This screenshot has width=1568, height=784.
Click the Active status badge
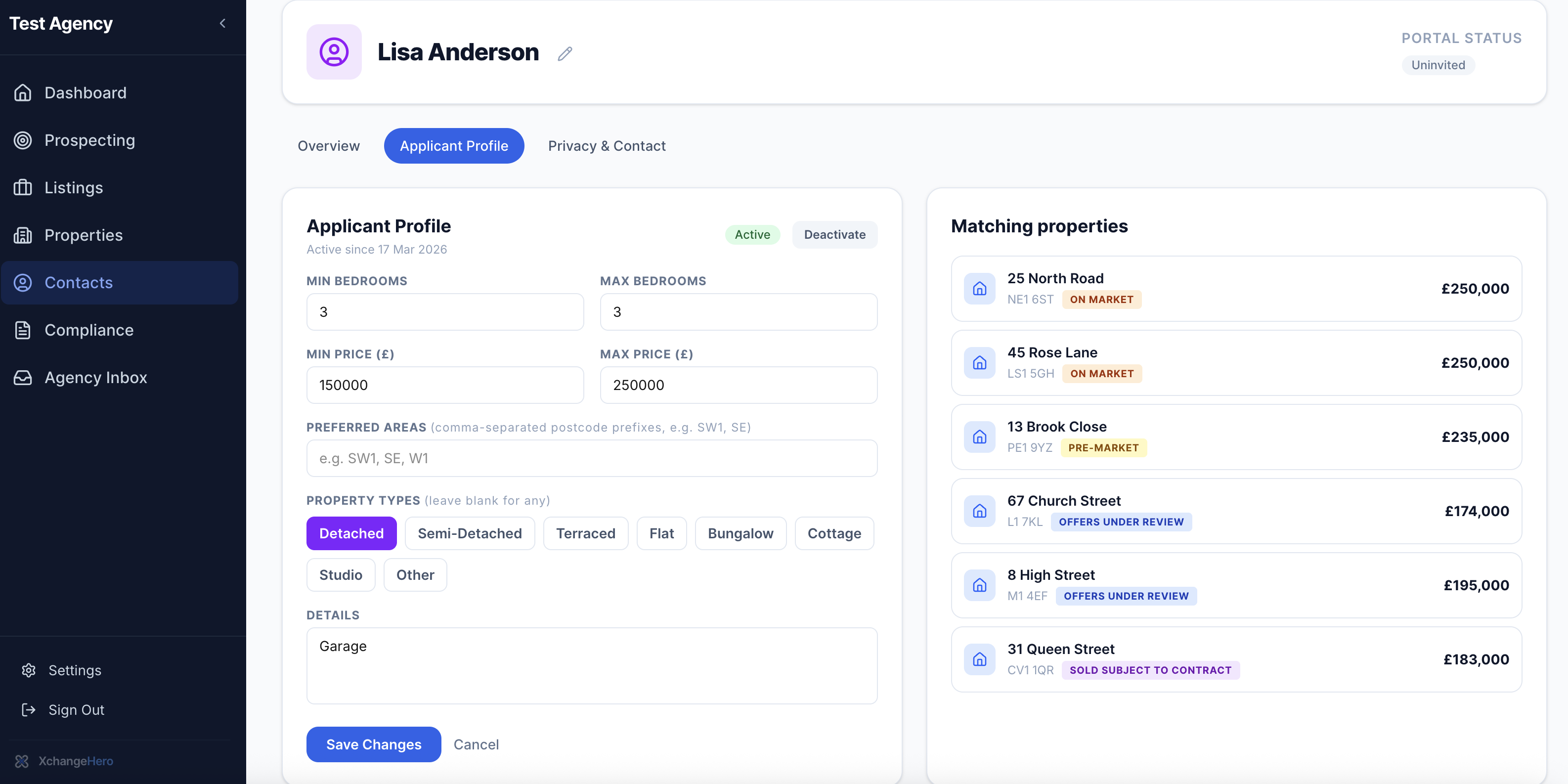coord(752,234)
